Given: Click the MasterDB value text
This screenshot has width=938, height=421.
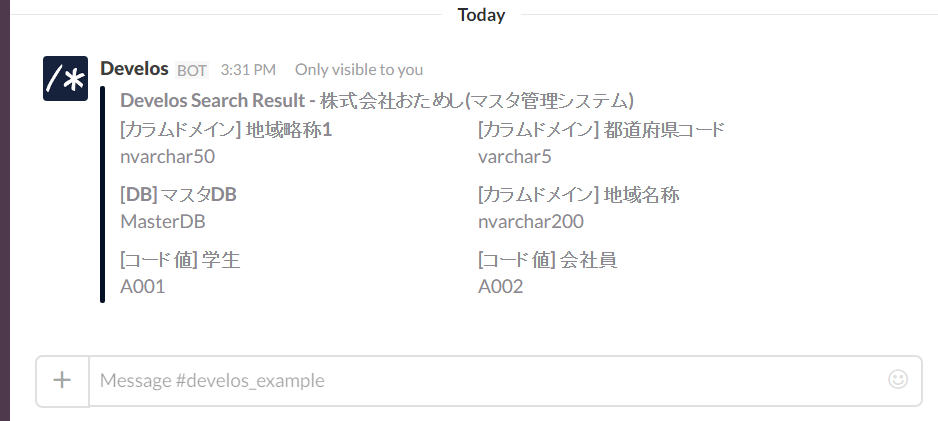Looking at the screenshot, I should [x=162, y=221].
